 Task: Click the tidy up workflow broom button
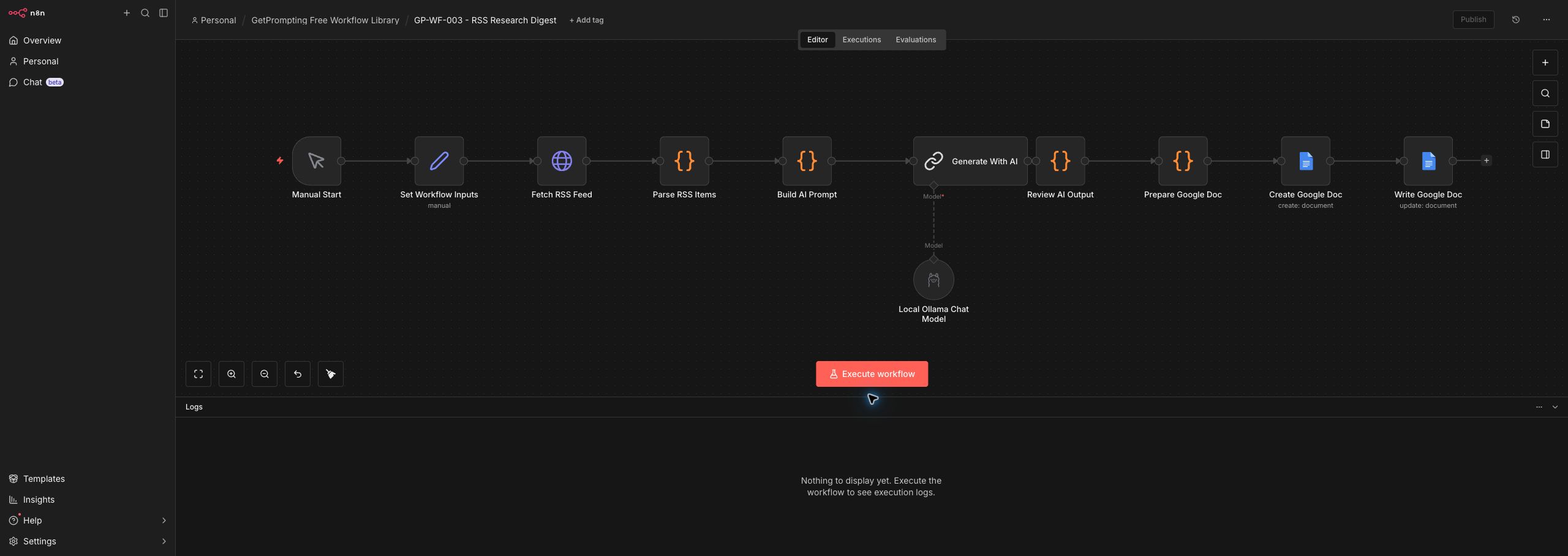331,374
